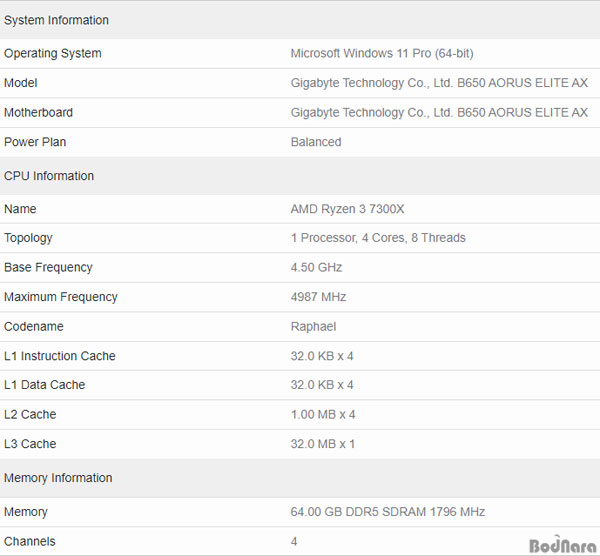This screenshot has height=556, width=600.
Task: Click the Power Plan label
Action: click(35, 142)
